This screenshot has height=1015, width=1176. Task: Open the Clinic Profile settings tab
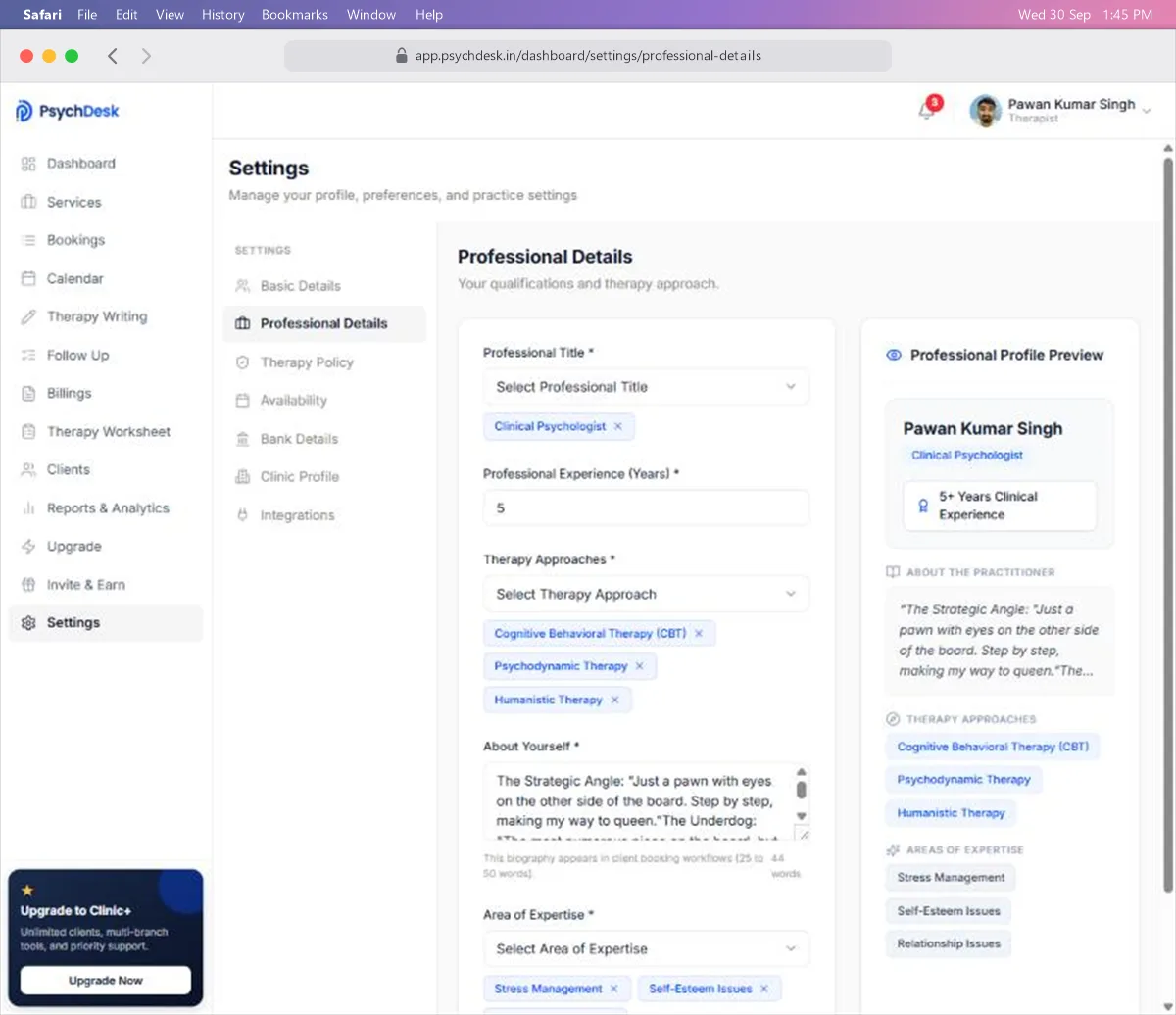click(324, 477)
